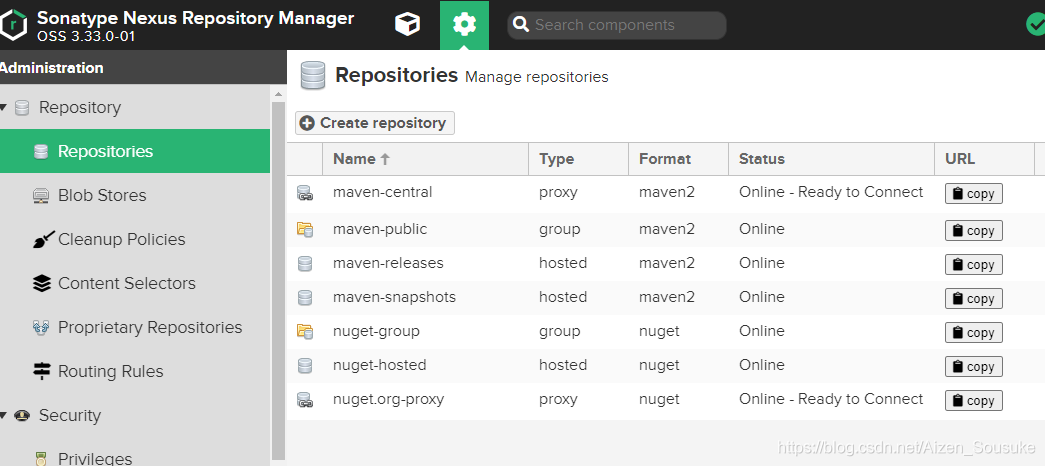Viewport: 1045px width, 466px height.
Task: Copy URL for nuget-group repository
Action: (x=973, y=333)
